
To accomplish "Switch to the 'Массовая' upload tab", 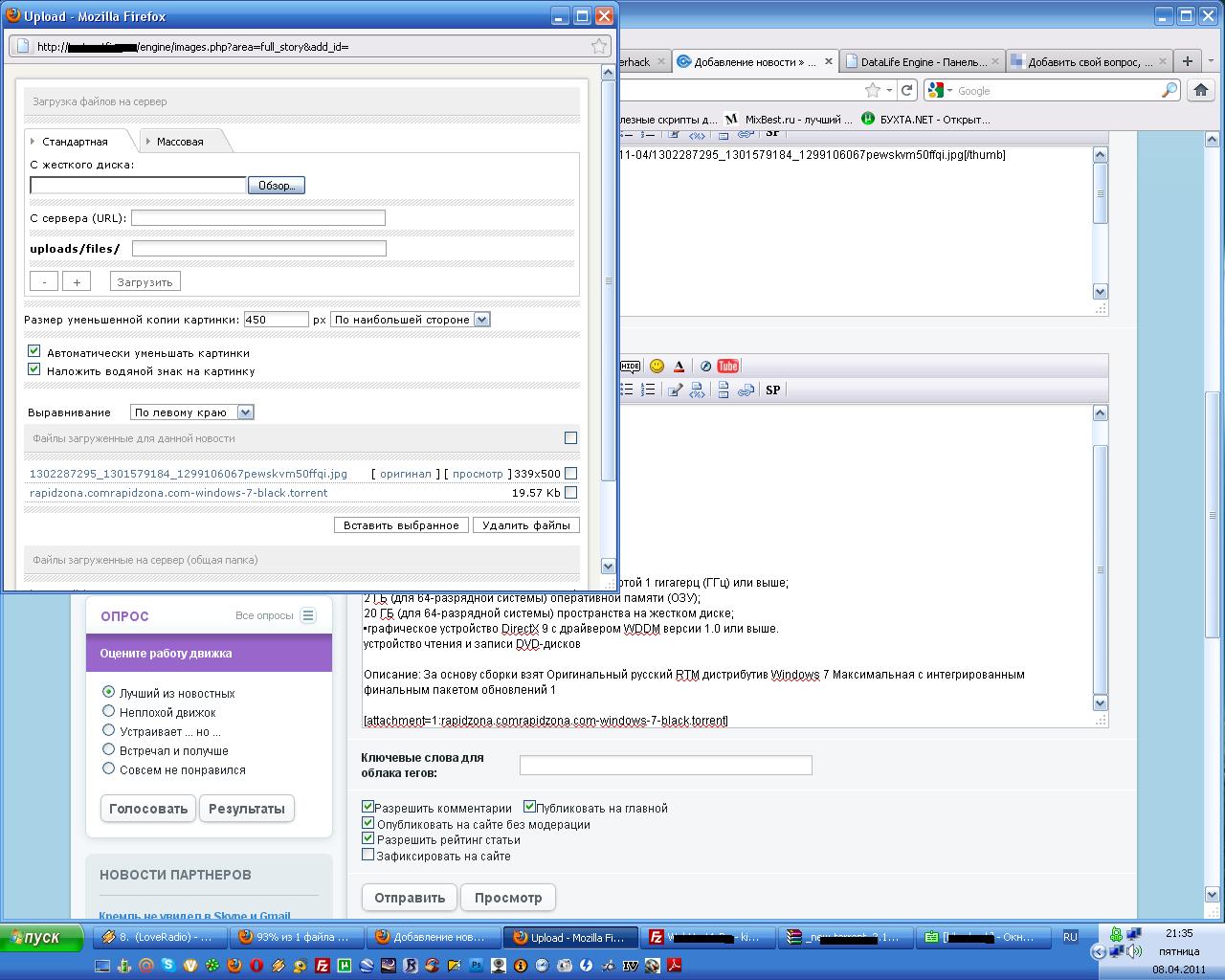I will coord(180,142).
